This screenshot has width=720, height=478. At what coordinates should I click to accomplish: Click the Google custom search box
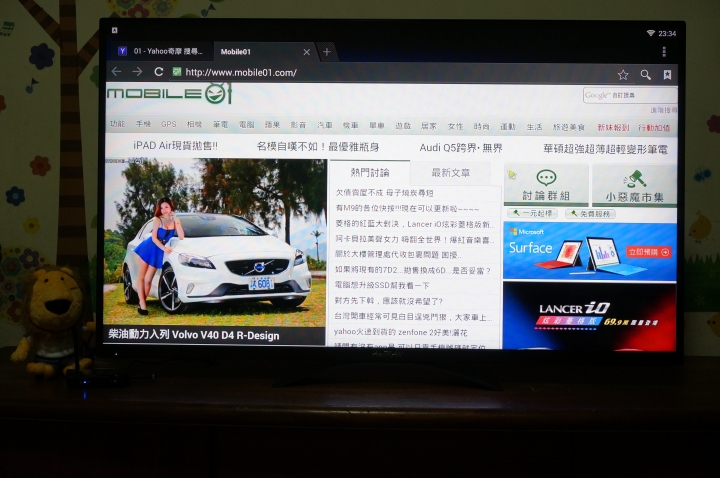630,96
